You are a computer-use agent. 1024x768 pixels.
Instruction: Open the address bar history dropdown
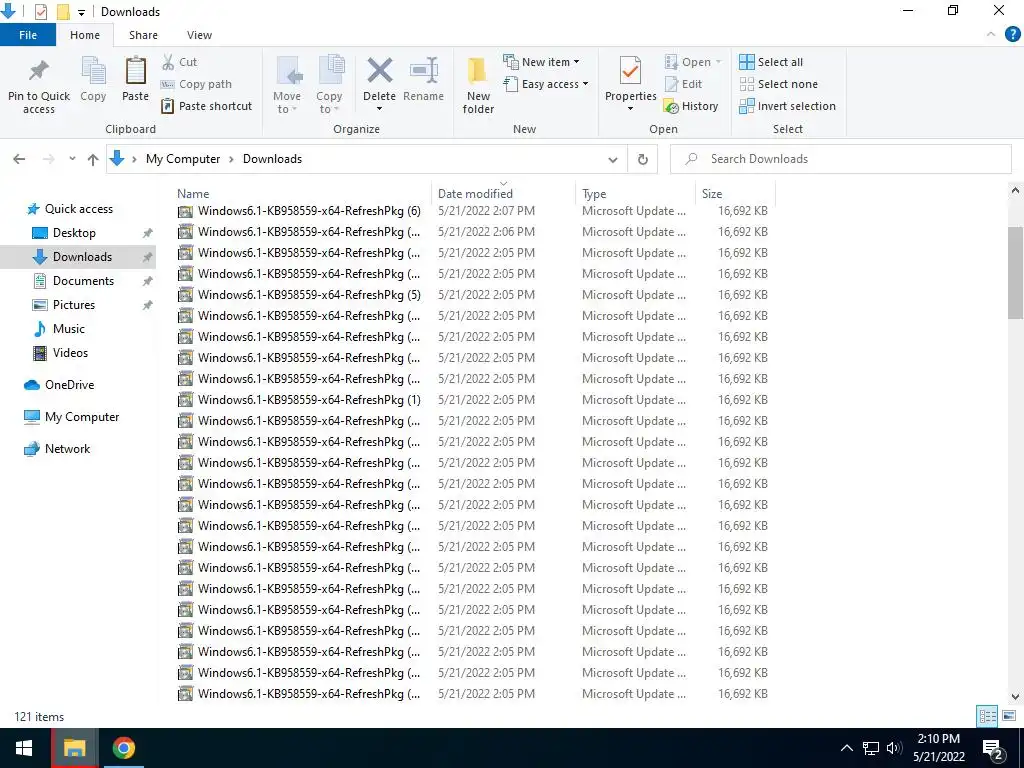[613, 159]
